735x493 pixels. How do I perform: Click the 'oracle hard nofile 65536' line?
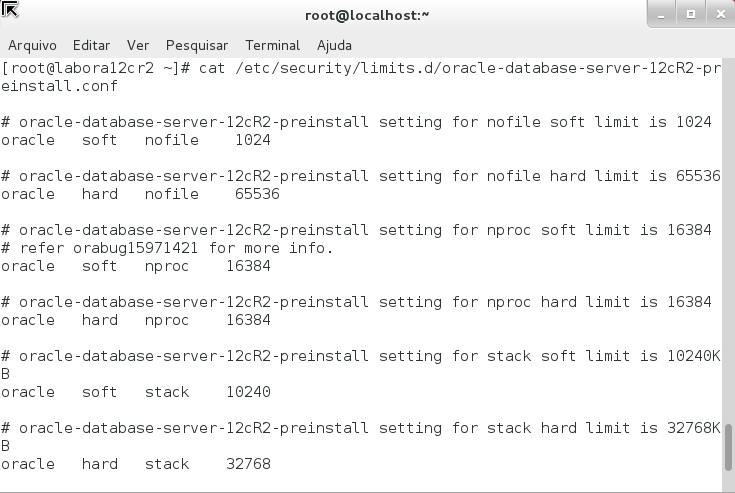(x=140, y=194)
